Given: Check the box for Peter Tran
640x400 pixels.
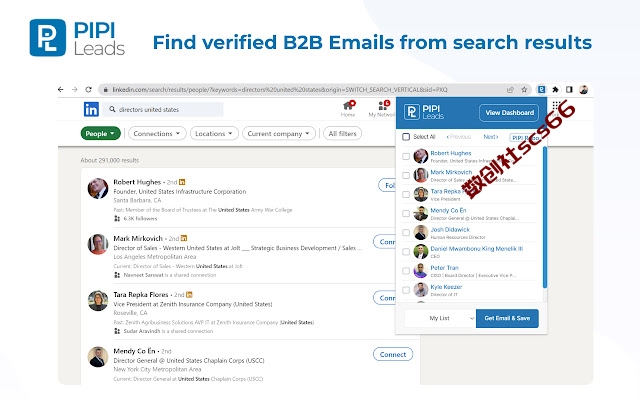Looking at the screenshot, I should [406, 271].
